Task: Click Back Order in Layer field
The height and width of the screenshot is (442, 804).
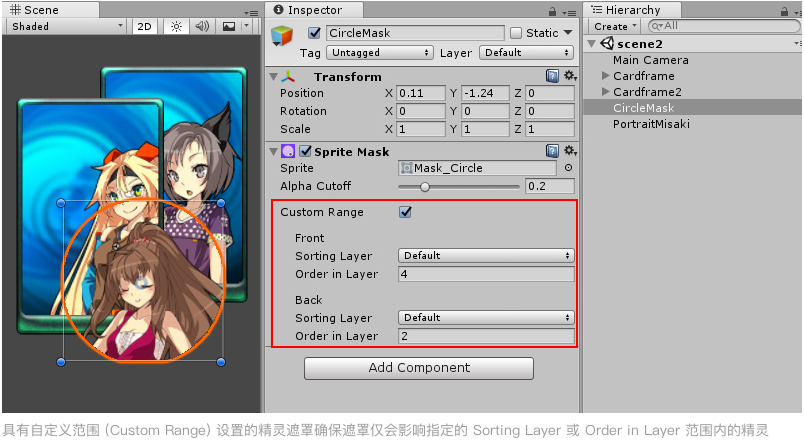Action: click(x=486, y=336)
